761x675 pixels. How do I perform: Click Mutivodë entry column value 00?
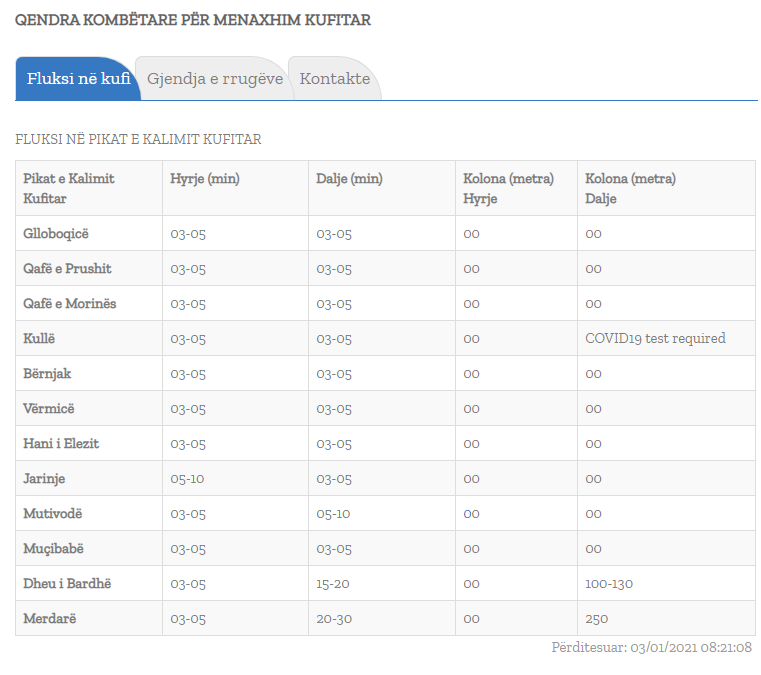click(471, 514)
